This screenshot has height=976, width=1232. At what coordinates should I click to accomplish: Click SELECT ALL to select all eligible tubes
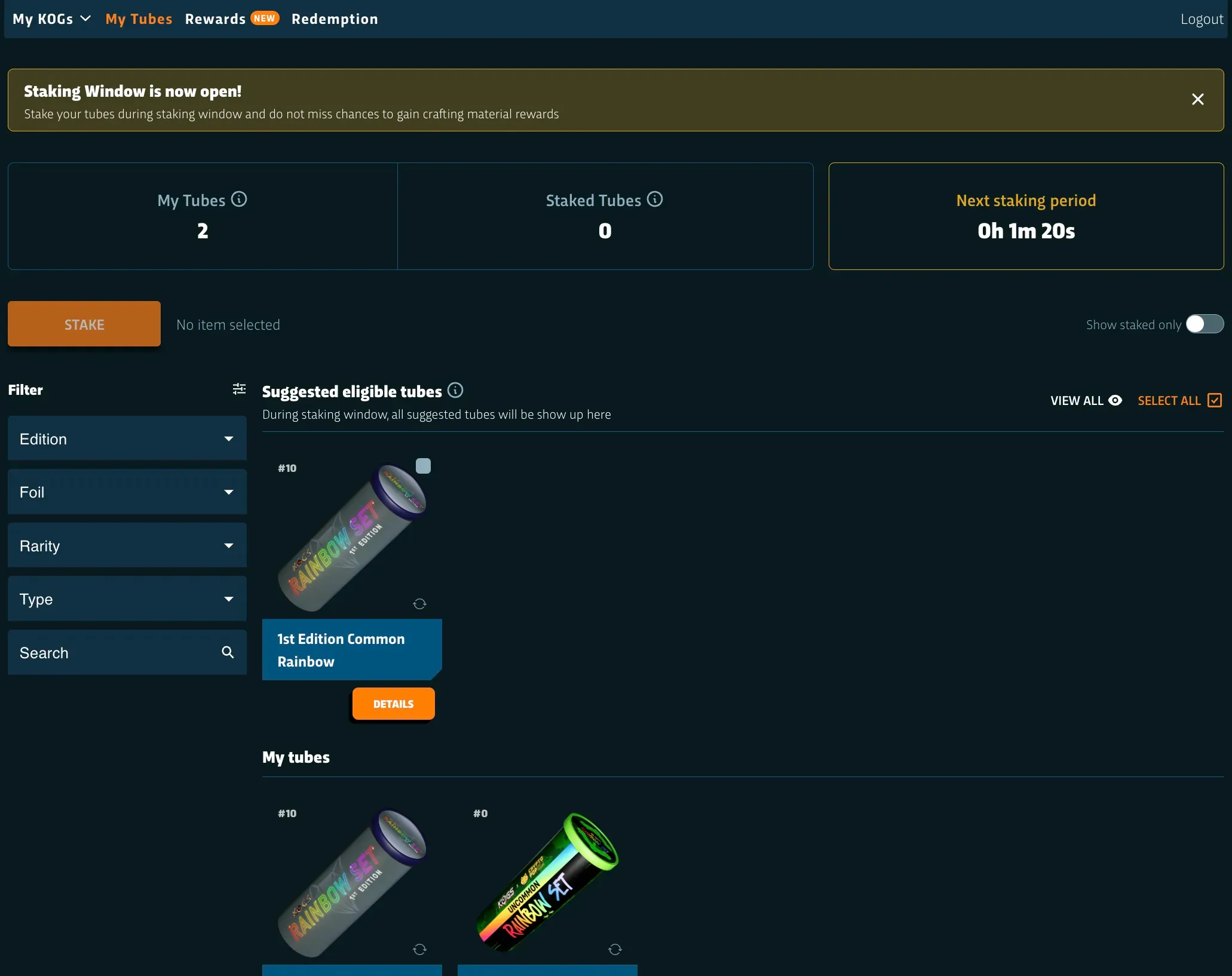tap(1169, 400)
